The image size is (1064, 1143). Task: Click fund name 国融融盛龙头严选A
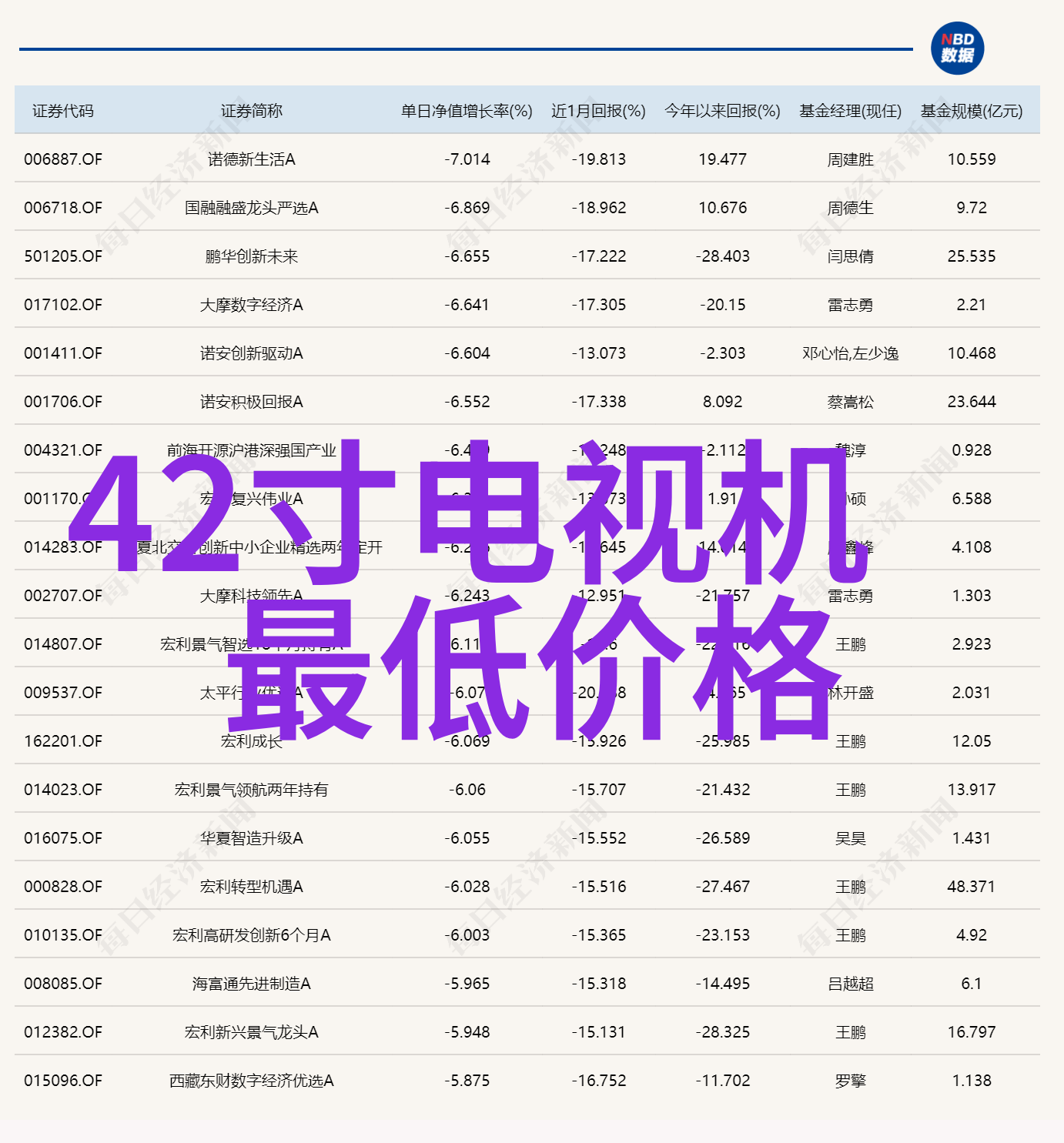(252, 208)
